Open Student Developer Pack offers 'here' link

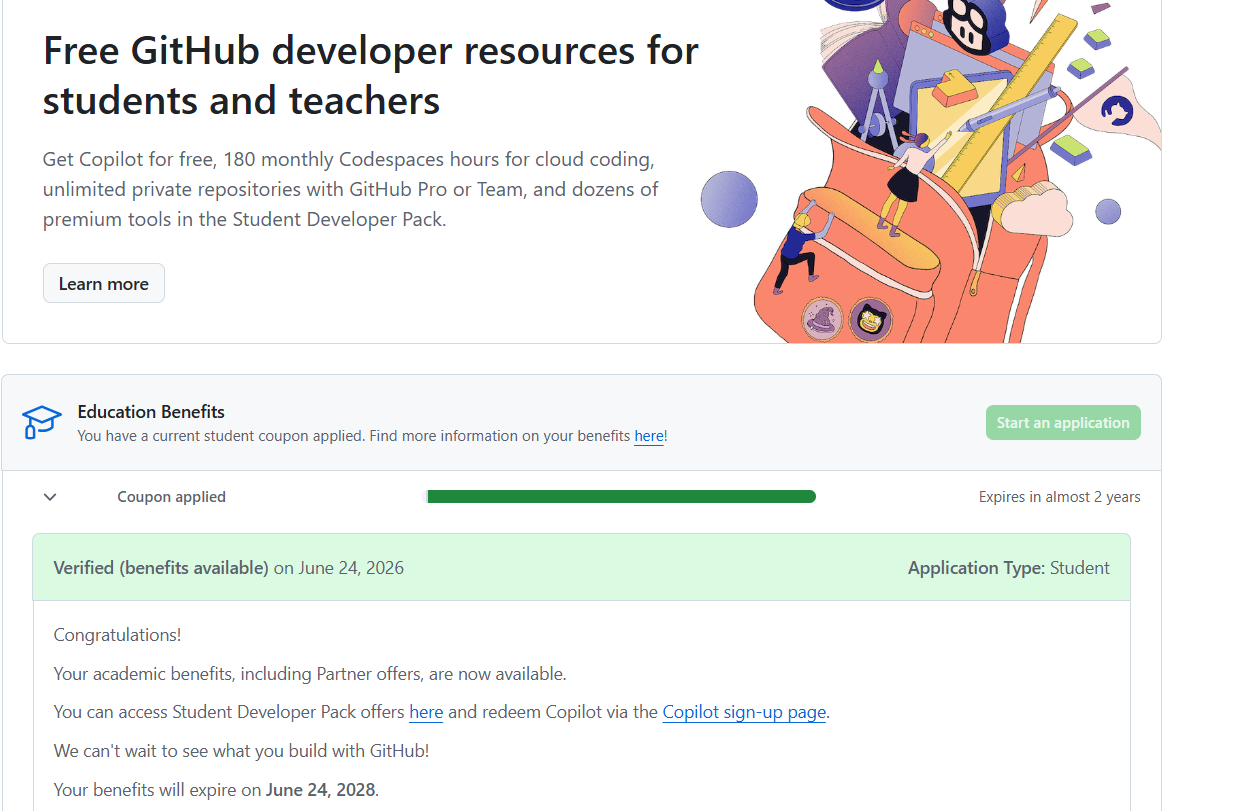coord(426,712)
